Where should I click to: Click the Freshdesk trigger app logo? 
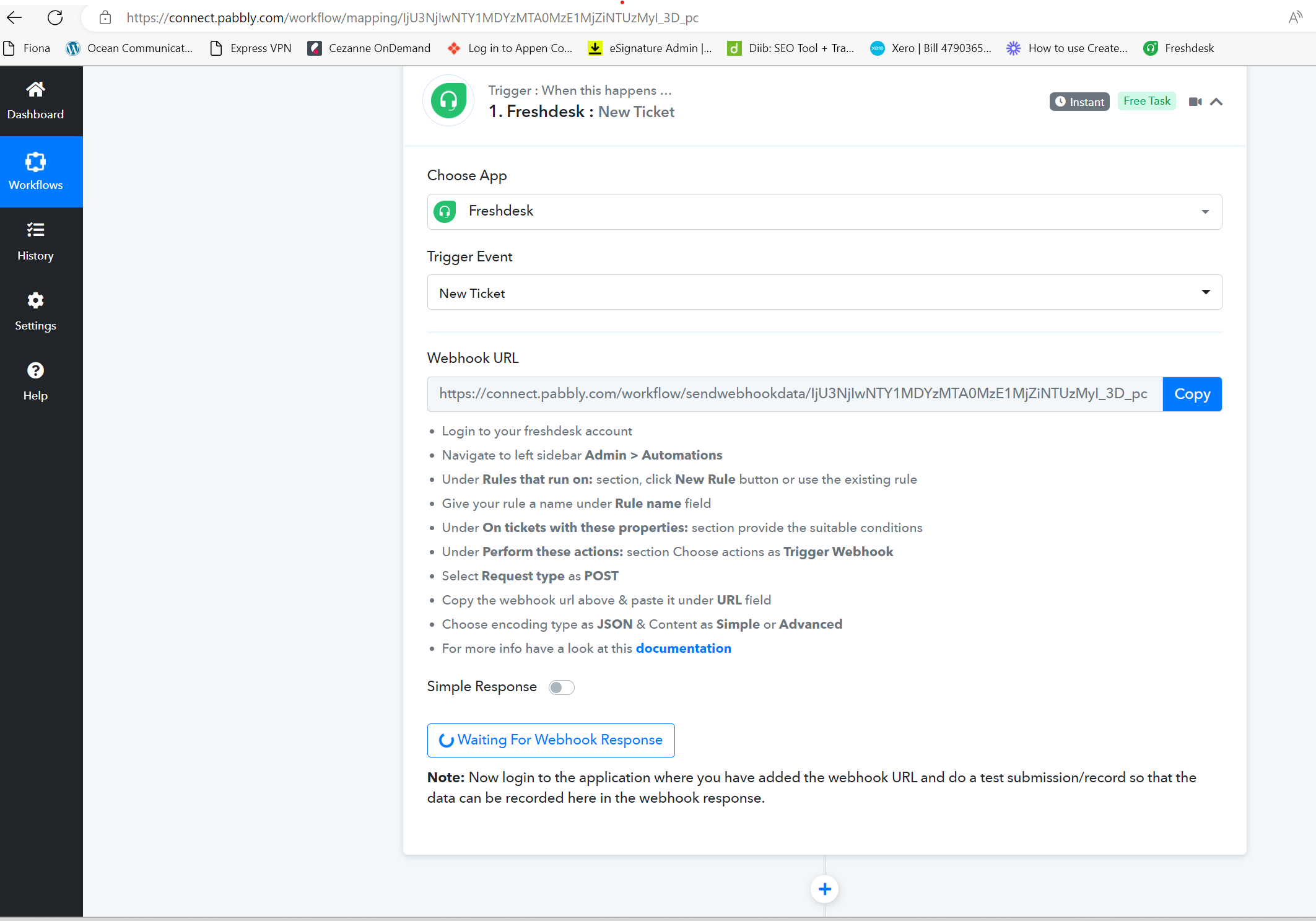448,100
